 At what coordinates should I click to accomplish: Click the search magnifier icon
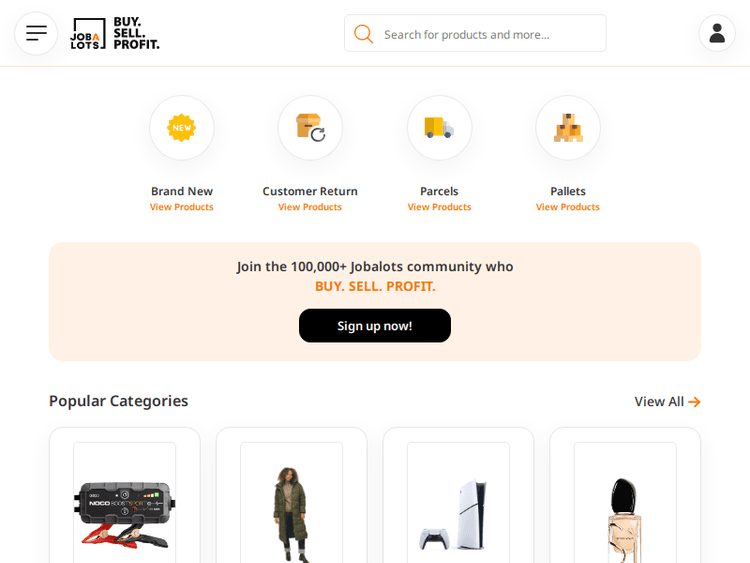coord(364,34)
